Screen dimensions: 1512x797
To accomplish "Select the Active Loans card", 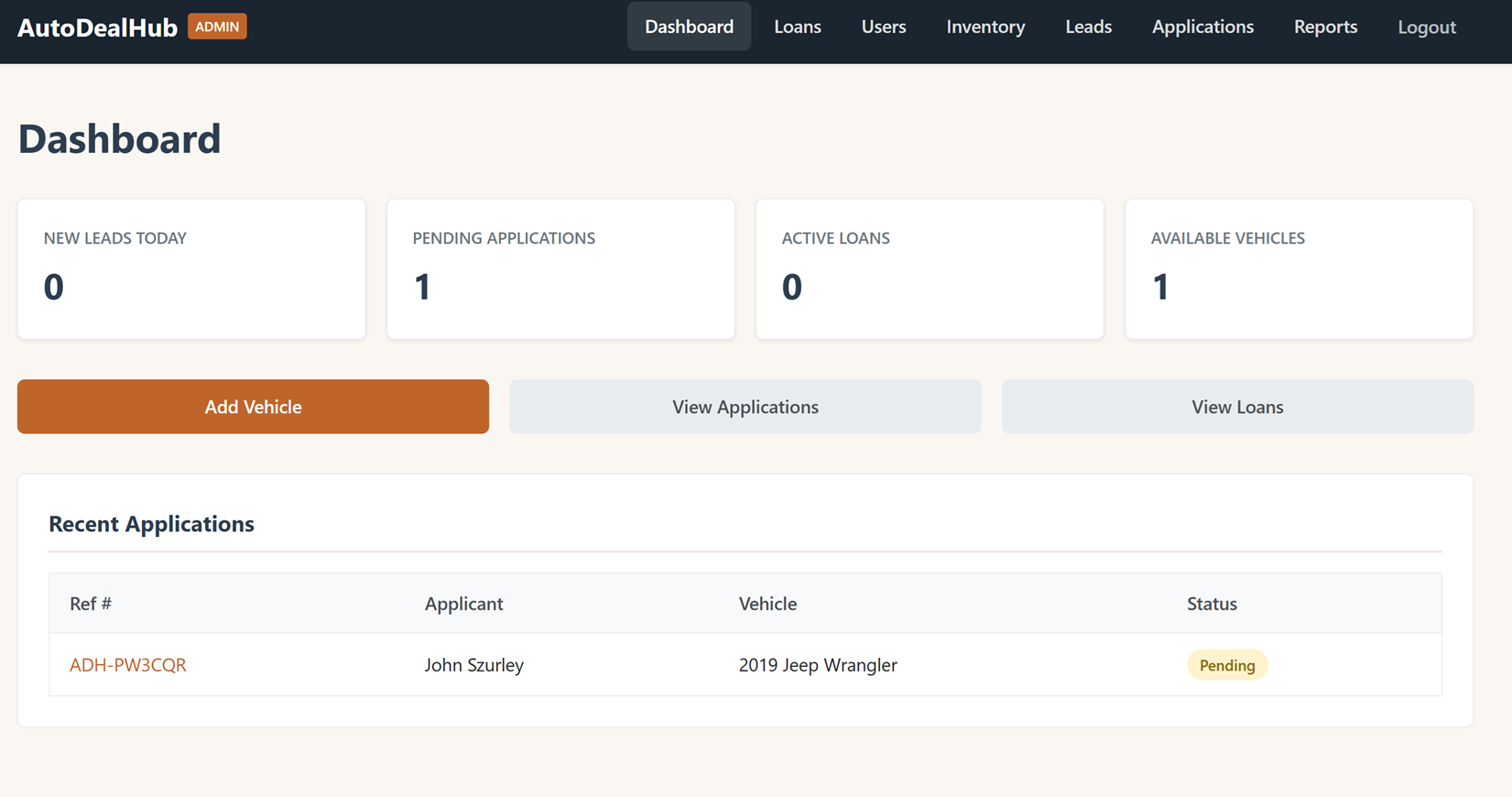I will pos(930,269).
